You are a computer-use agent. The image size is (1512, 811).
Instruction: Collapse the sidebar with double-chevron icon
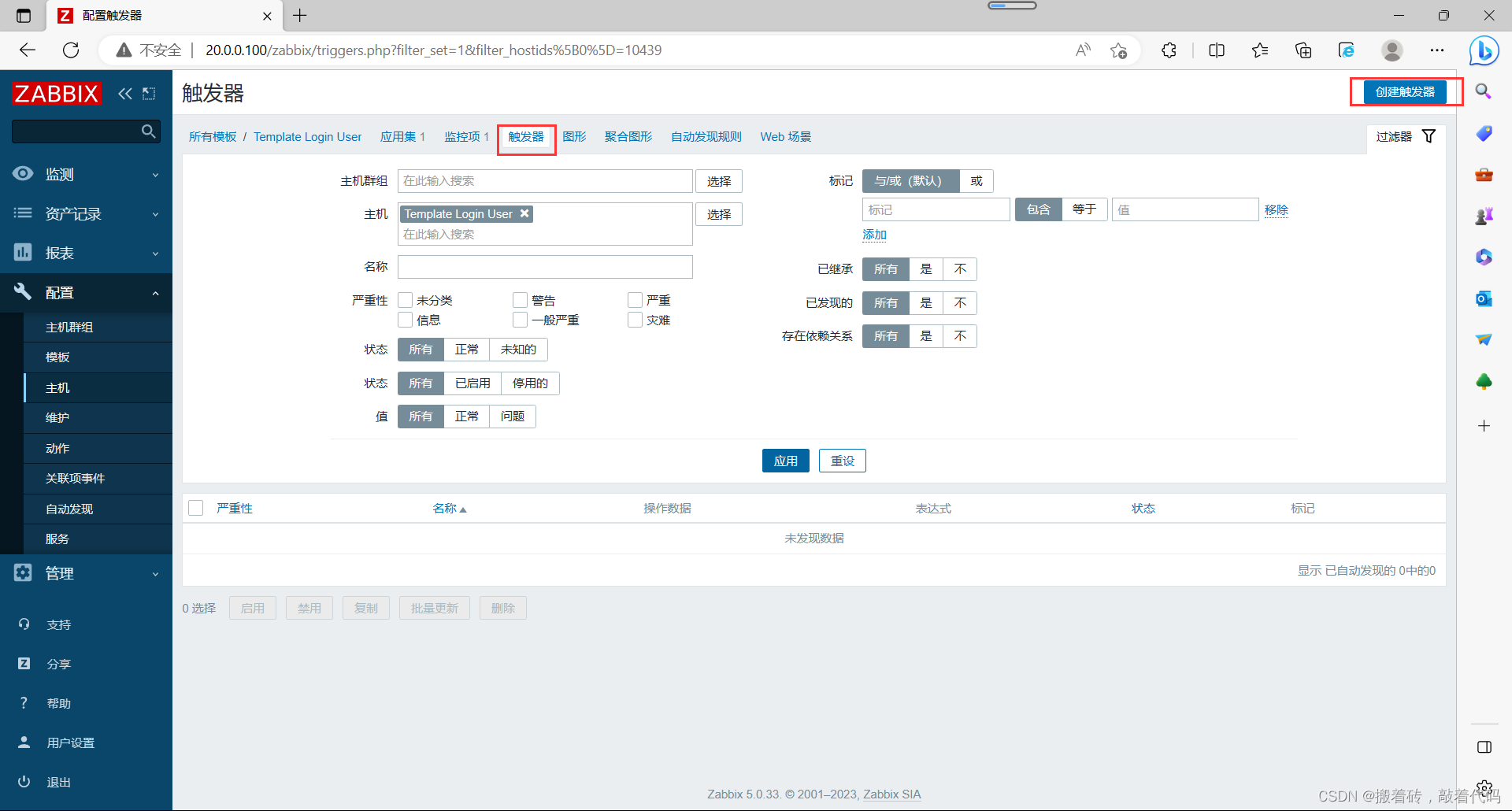pos(125,94)
